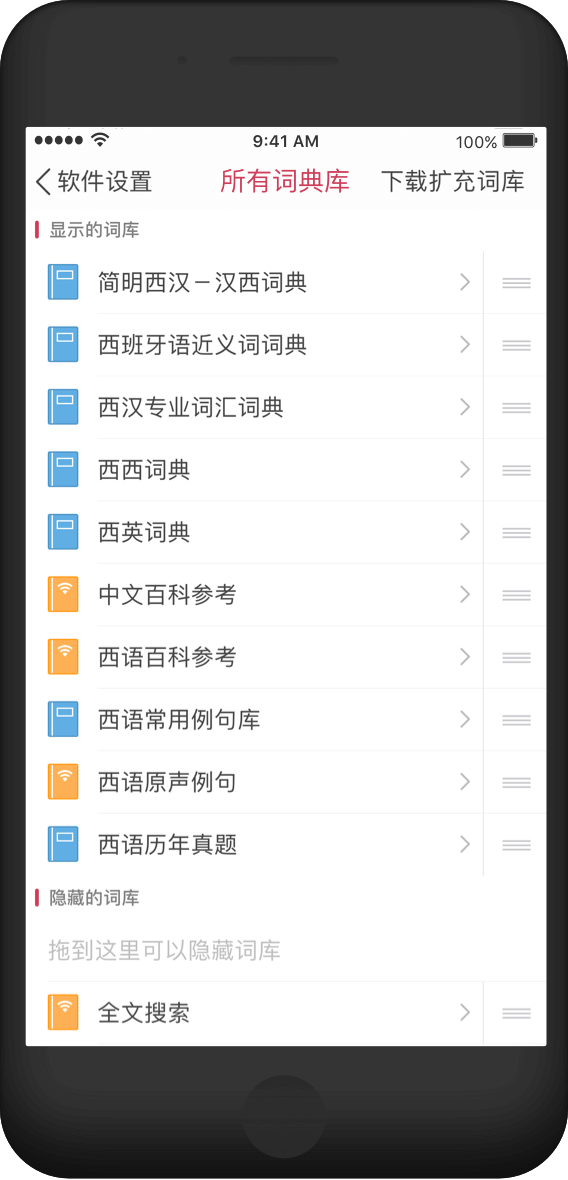Open chevron arrow of 西西词典
Image resolution: width=568 pixels, height=1180 pixels.
(x=465, y=470)
